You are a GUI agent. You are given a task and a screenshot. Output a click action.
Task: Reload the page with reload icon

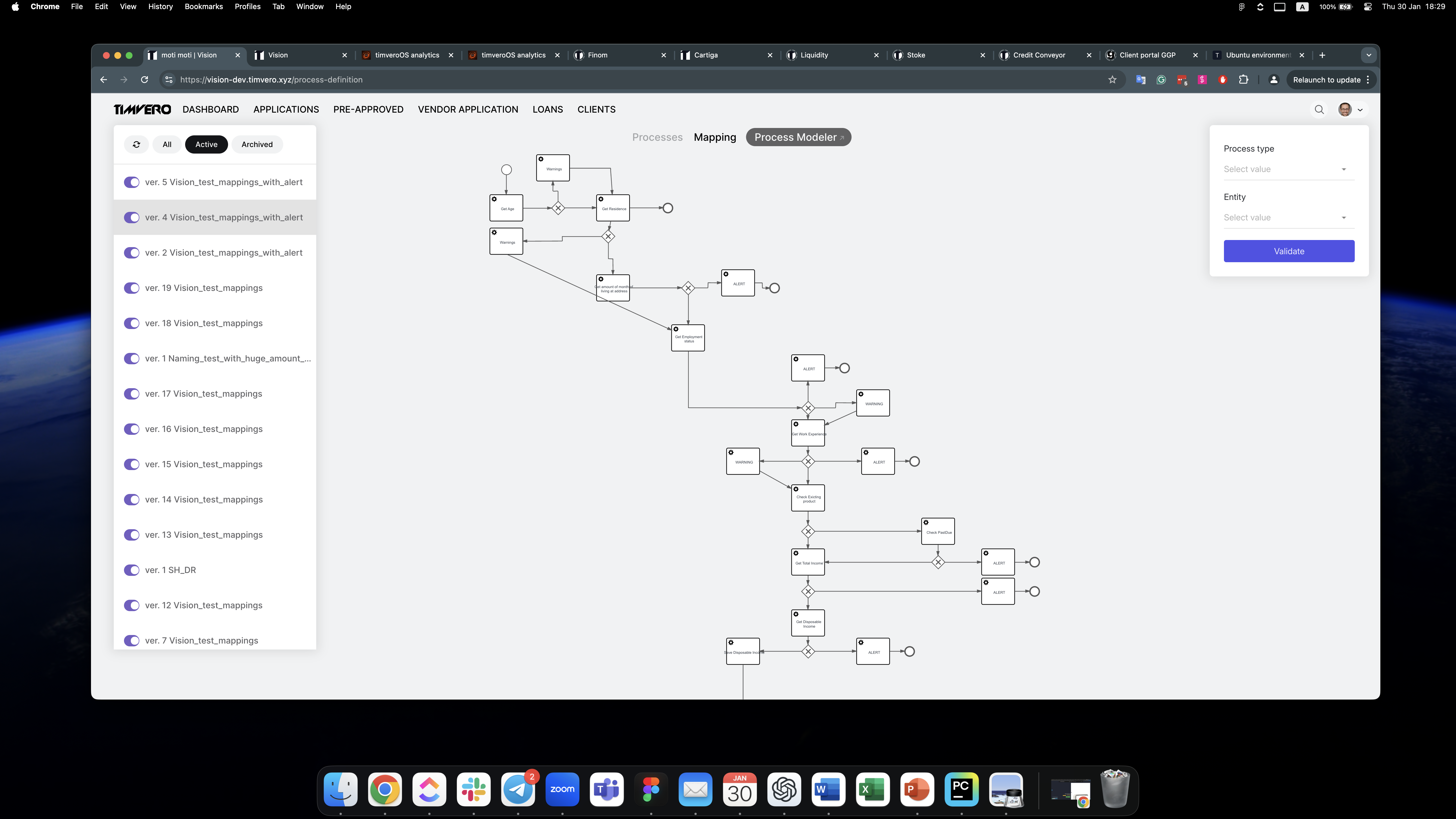tap(145, 80)
